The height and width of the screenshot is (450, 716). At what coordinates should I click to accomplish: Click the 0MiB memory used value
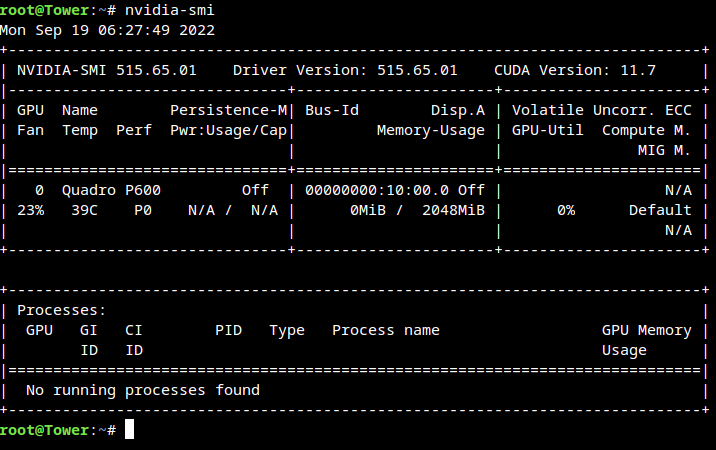click(x=368, y=210)
